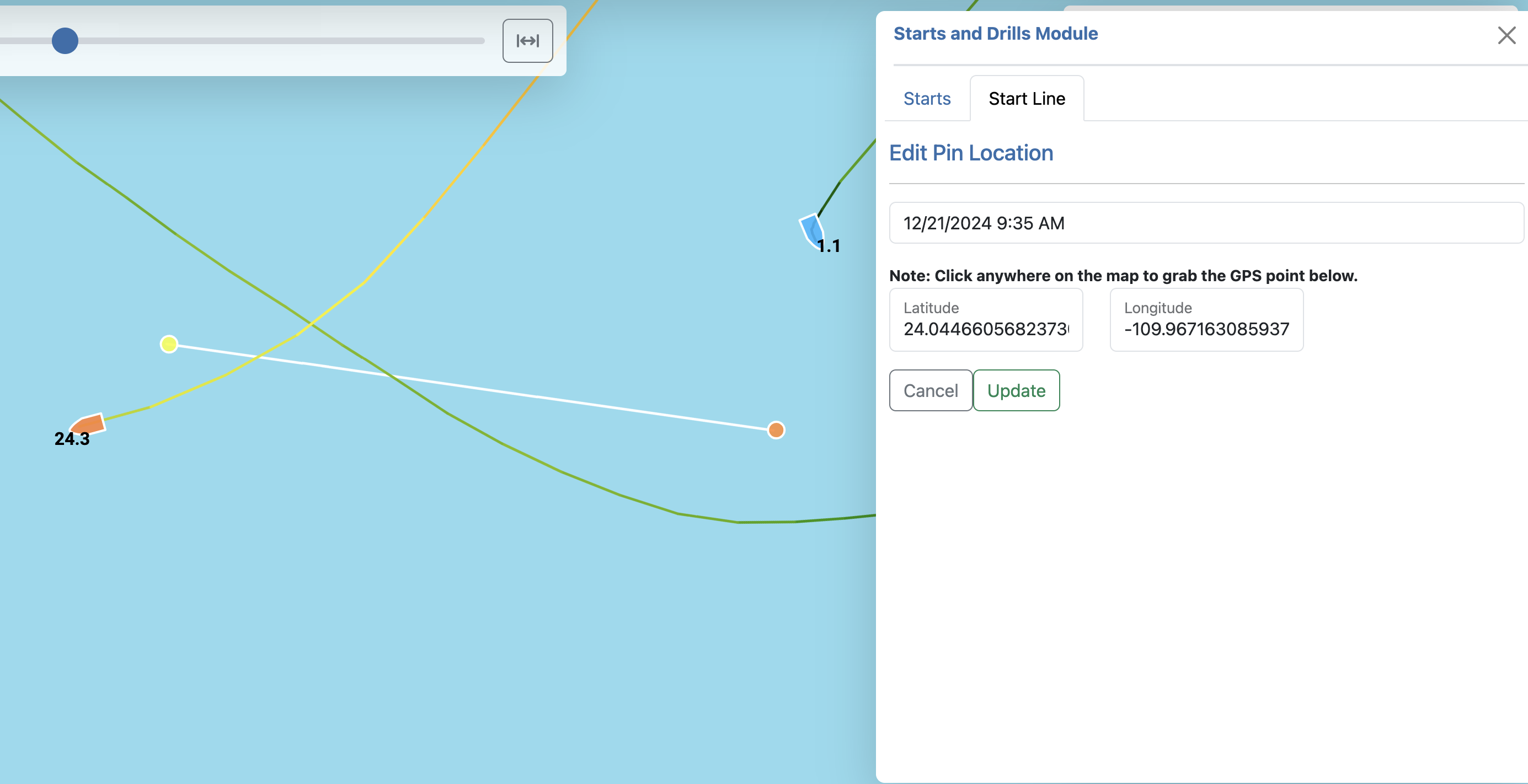Click the yellow start line pin marker
The height and width of the screenshot is (784, 1528).
169,344
